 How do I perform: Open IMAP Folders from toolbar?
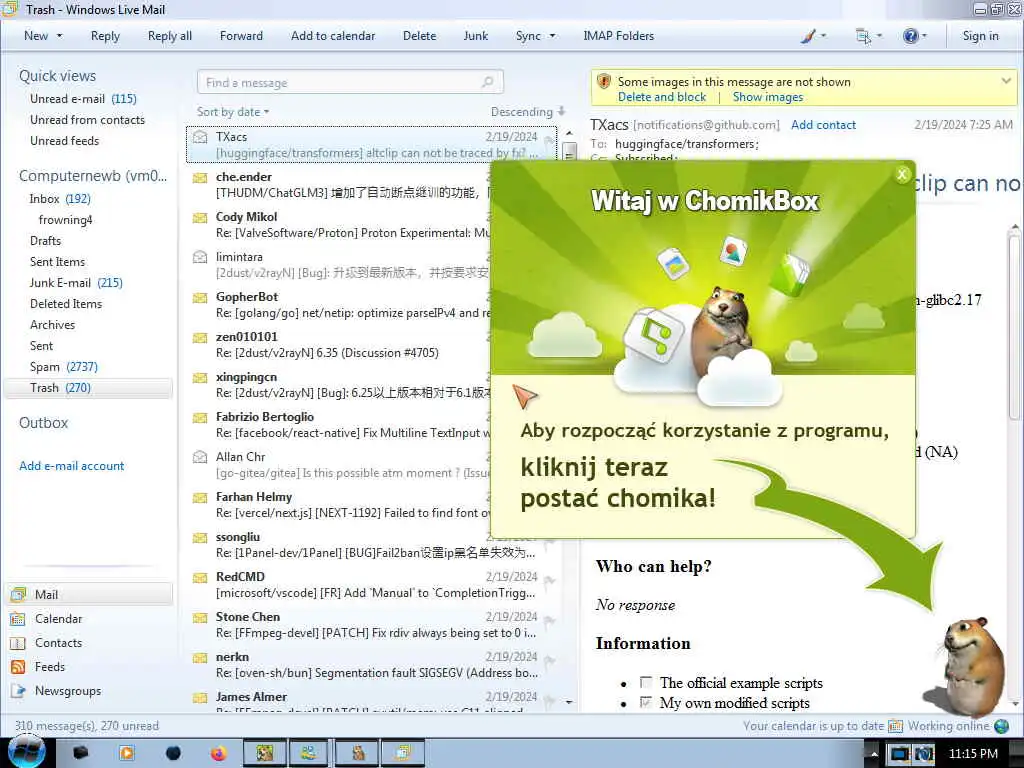[x=618, y=36]
